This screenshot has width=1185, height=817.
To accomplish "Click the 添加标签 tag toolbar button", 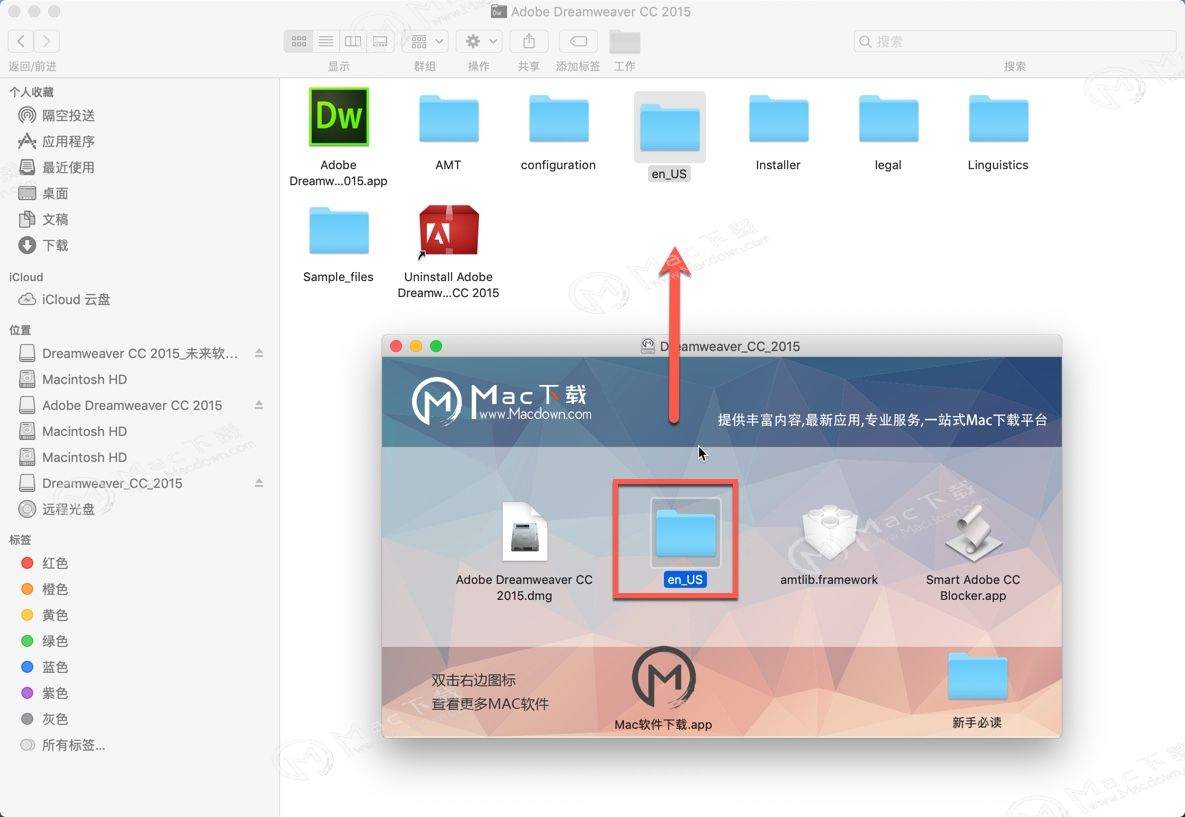I will (578, 41).
